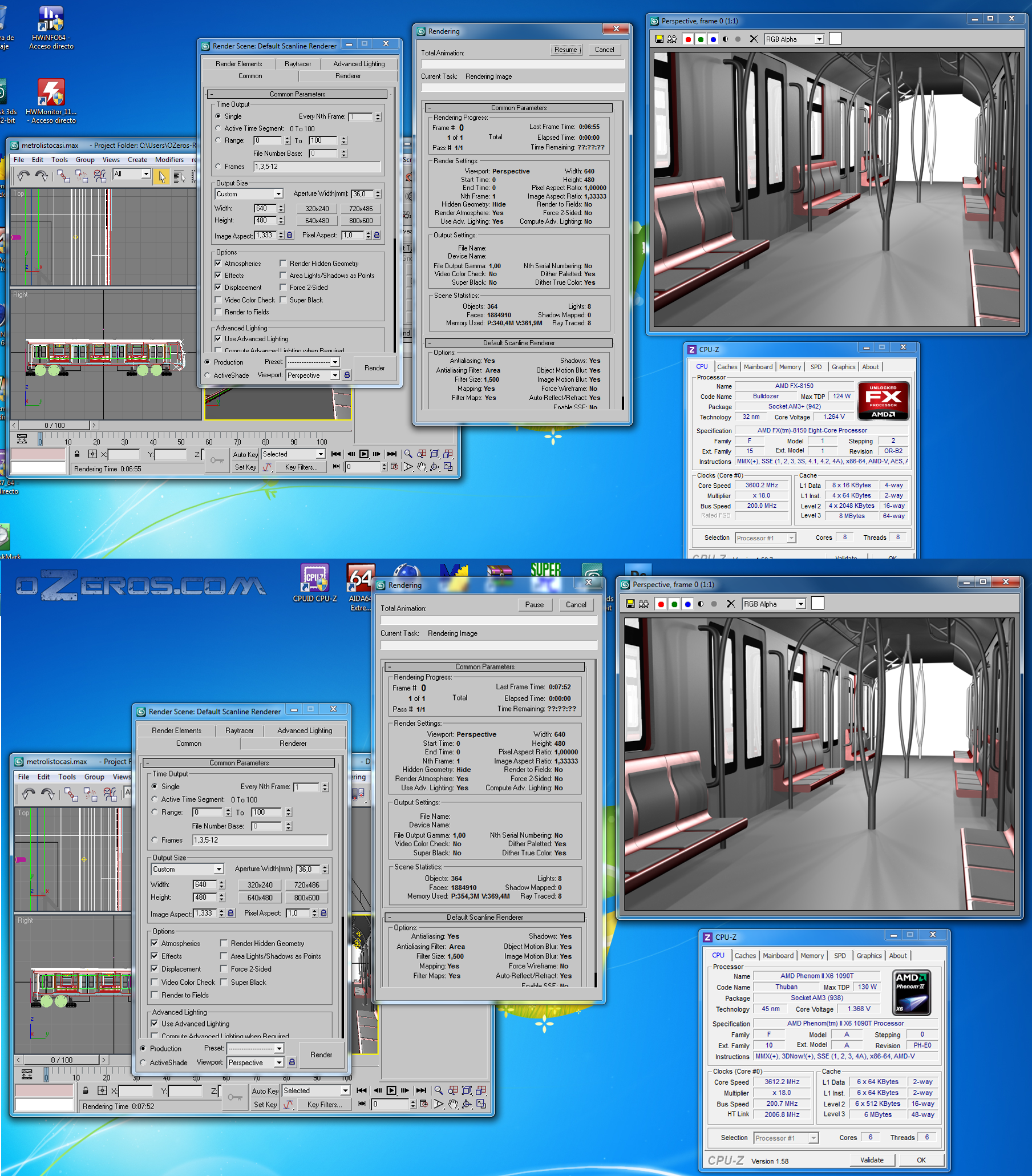1032x1176 pixels.
Task: Open Selected key filter dropdown in upper 3ds Max
Action: click(293, 454)
